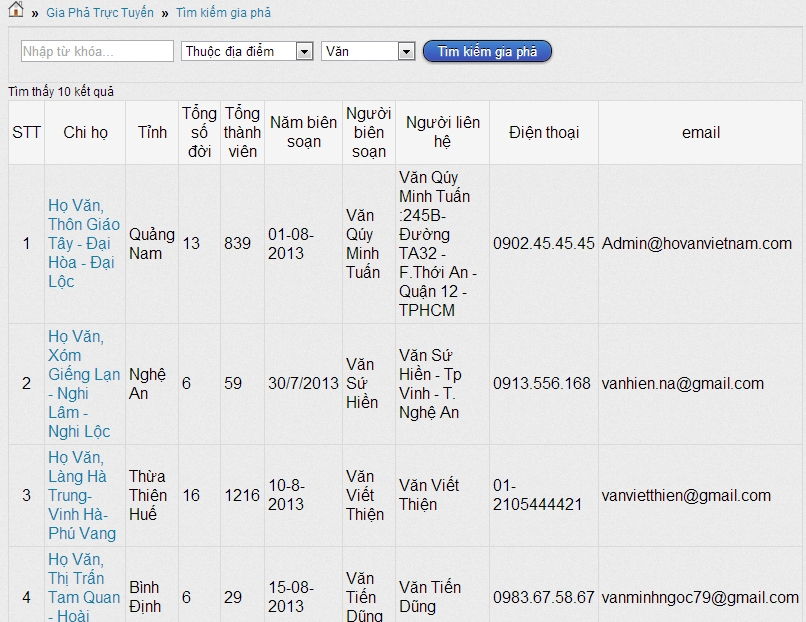Click the vanvietthien@gmail.com email cell

click(686, 495)
